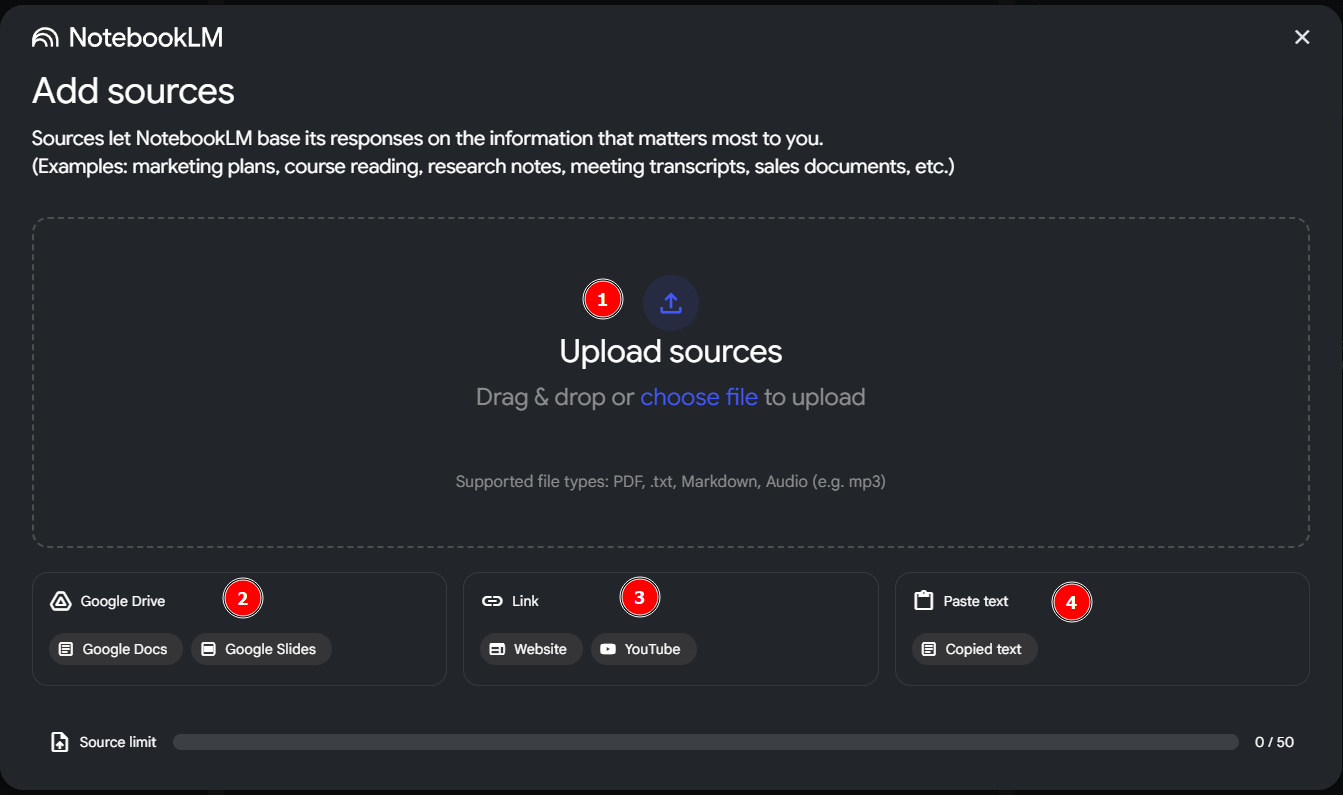Click the "Add sources" heading
Screen dimensions: 1343x795
point(133,91)
